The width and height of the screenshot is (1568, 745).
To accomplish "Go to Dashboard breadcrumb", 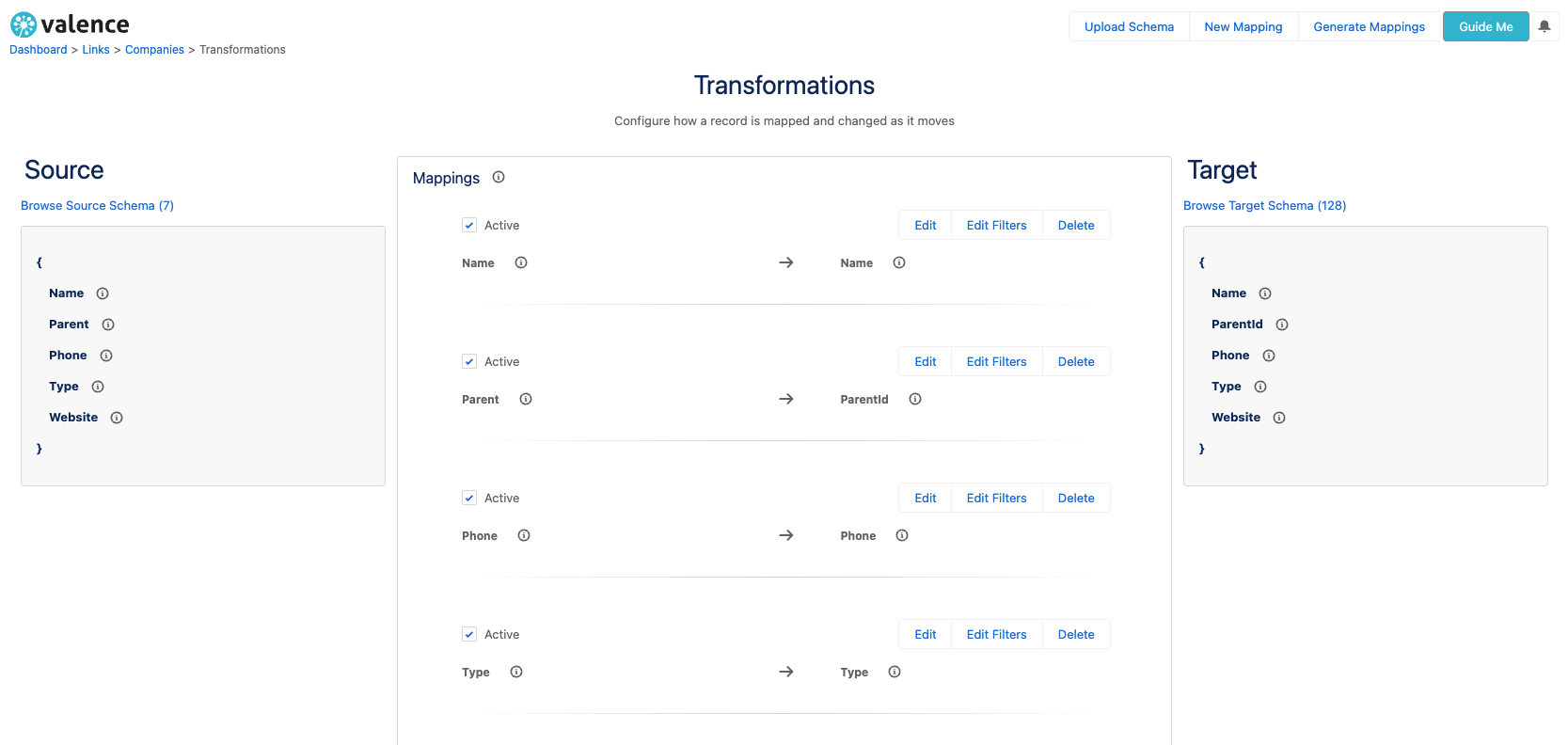I will point(39,50).
